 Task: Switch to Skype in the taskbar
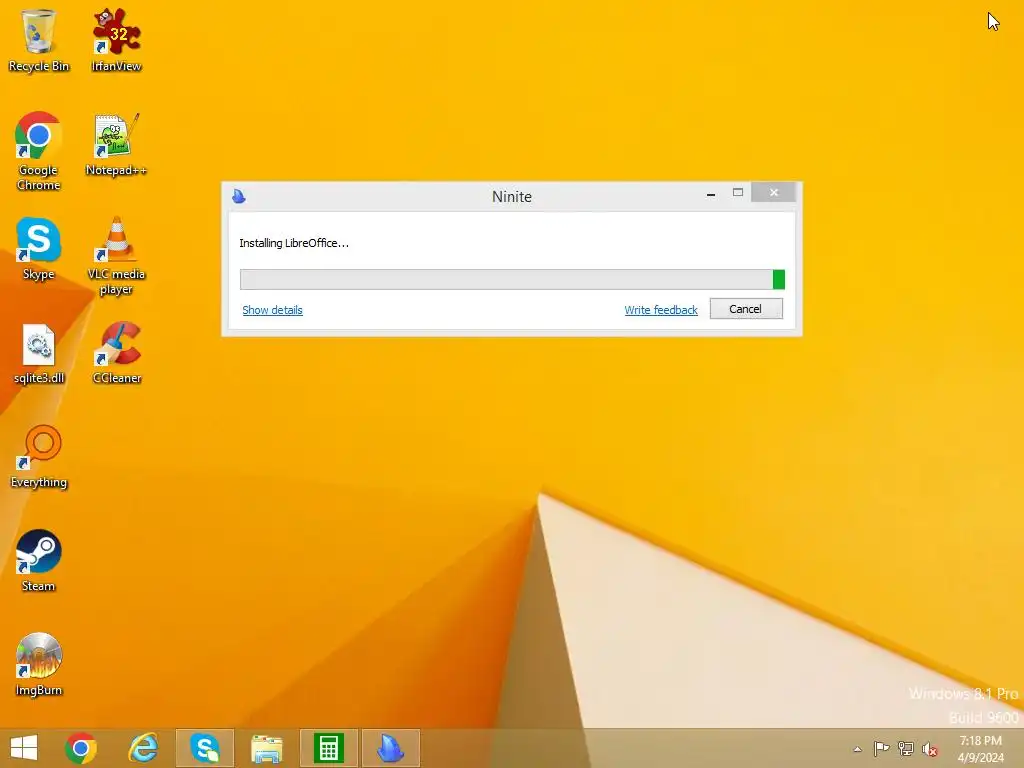tap(205, 748)
